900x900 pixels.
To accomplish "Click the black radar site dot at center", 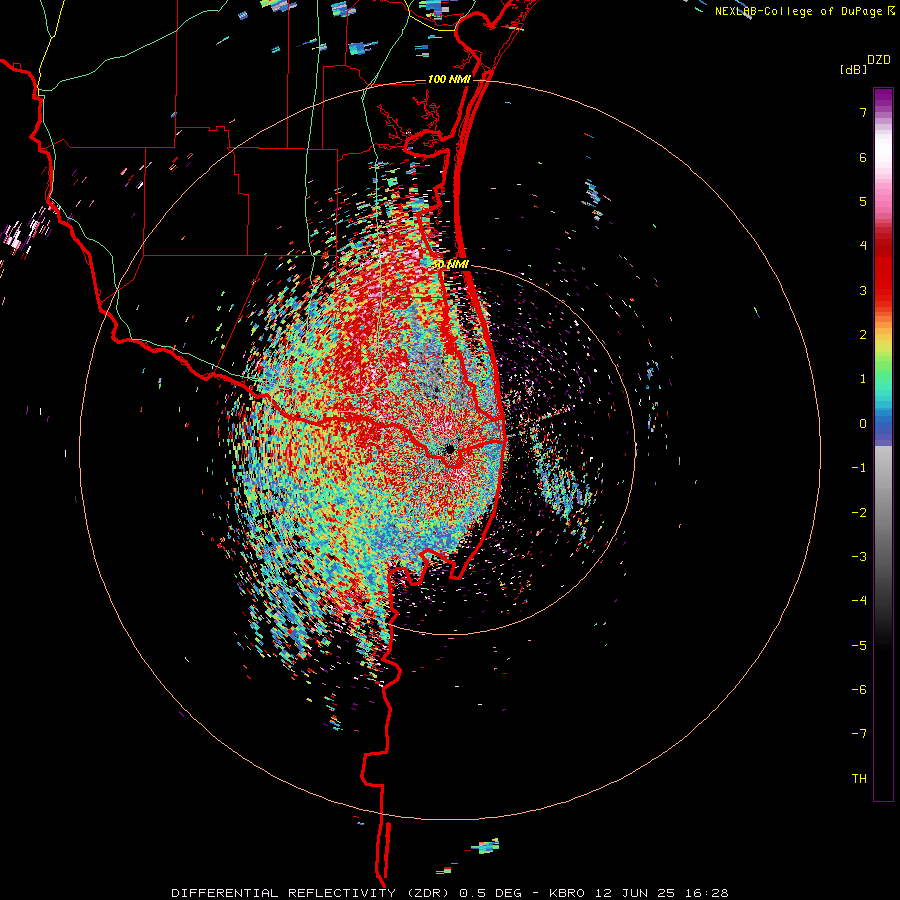I will tap(450, 449).
